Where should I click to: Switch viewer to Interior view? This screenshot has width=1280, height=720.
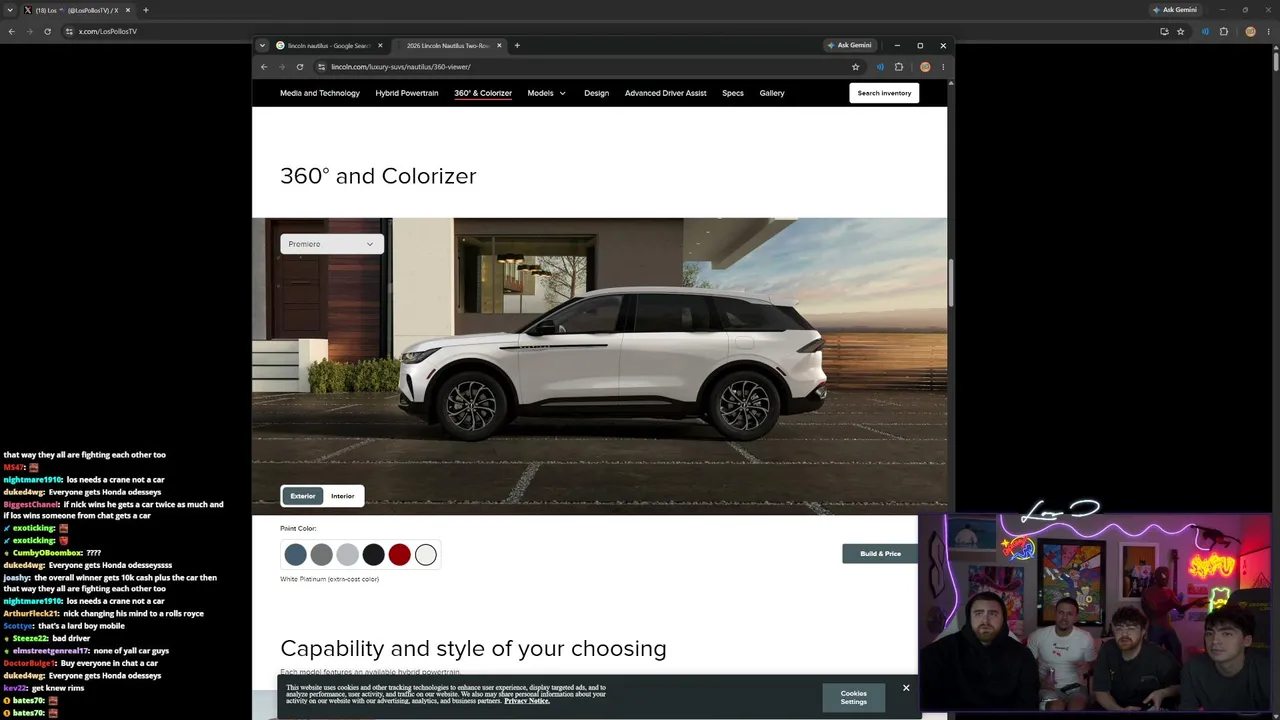(x=343, y=496)
